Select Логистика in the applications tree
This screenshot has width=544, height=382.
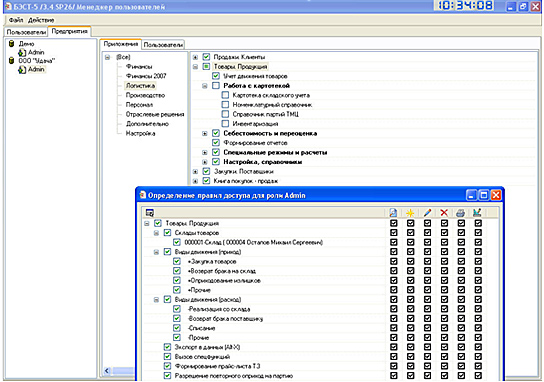(140, 85)
